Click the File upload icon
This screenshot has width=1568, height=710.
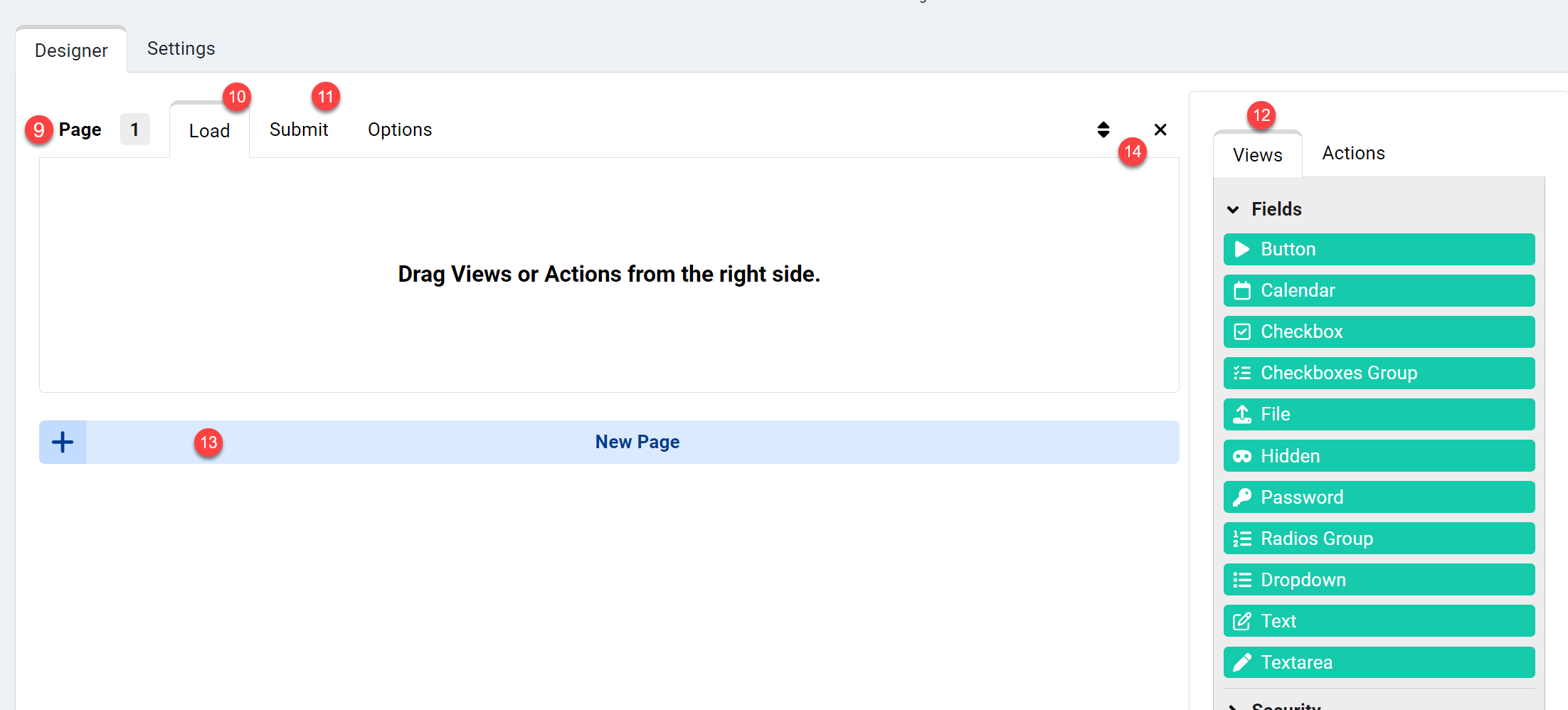[x=1242, y=415]
